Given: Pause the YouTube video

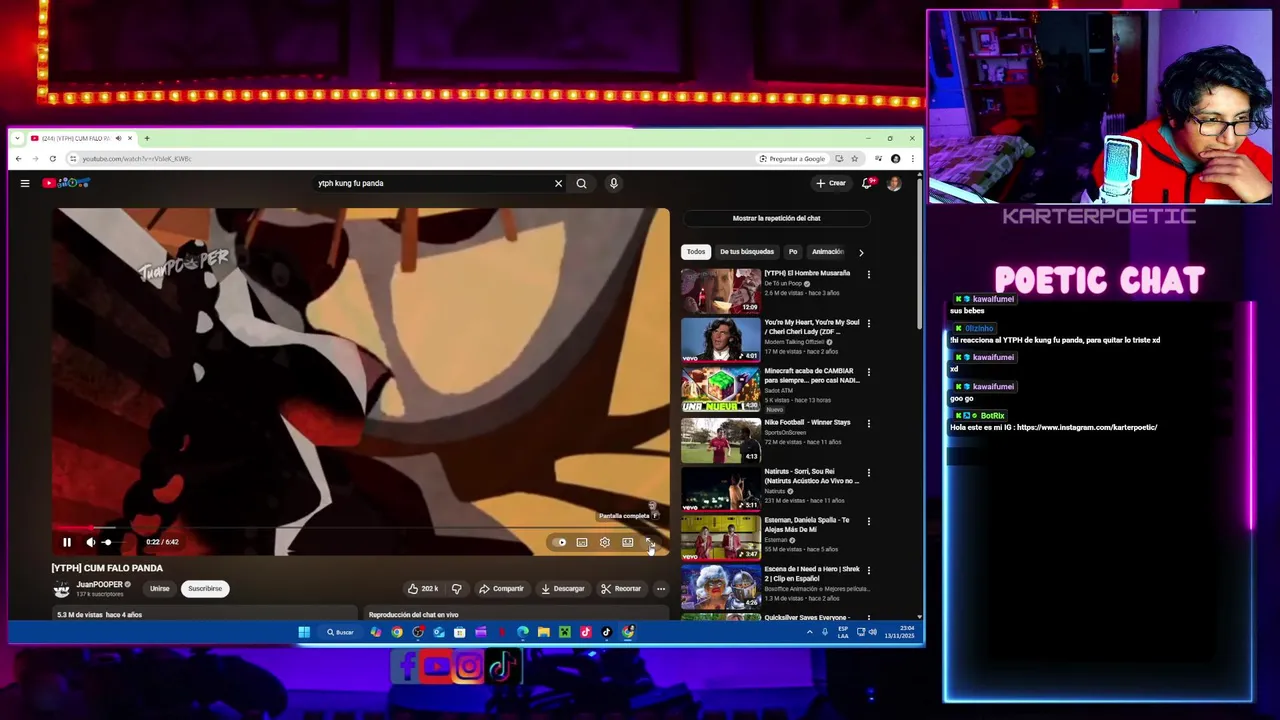Looking at the screenshot, I should [67, 542].
